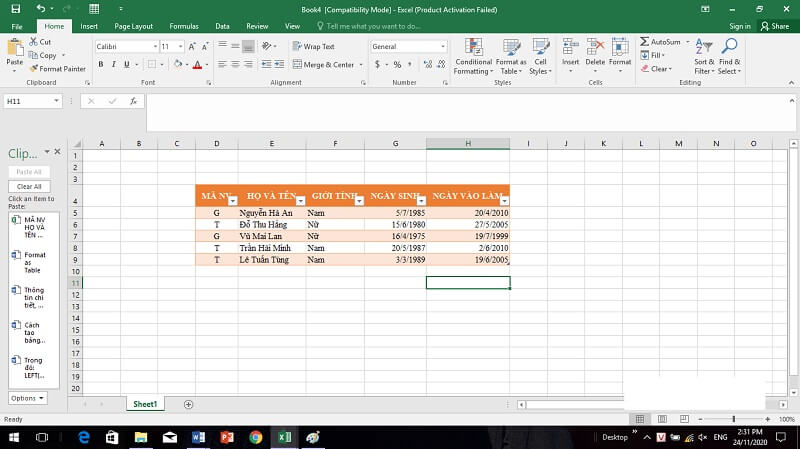
Task: Click the Insert Function fx icon
Action: tap(131, 101)
